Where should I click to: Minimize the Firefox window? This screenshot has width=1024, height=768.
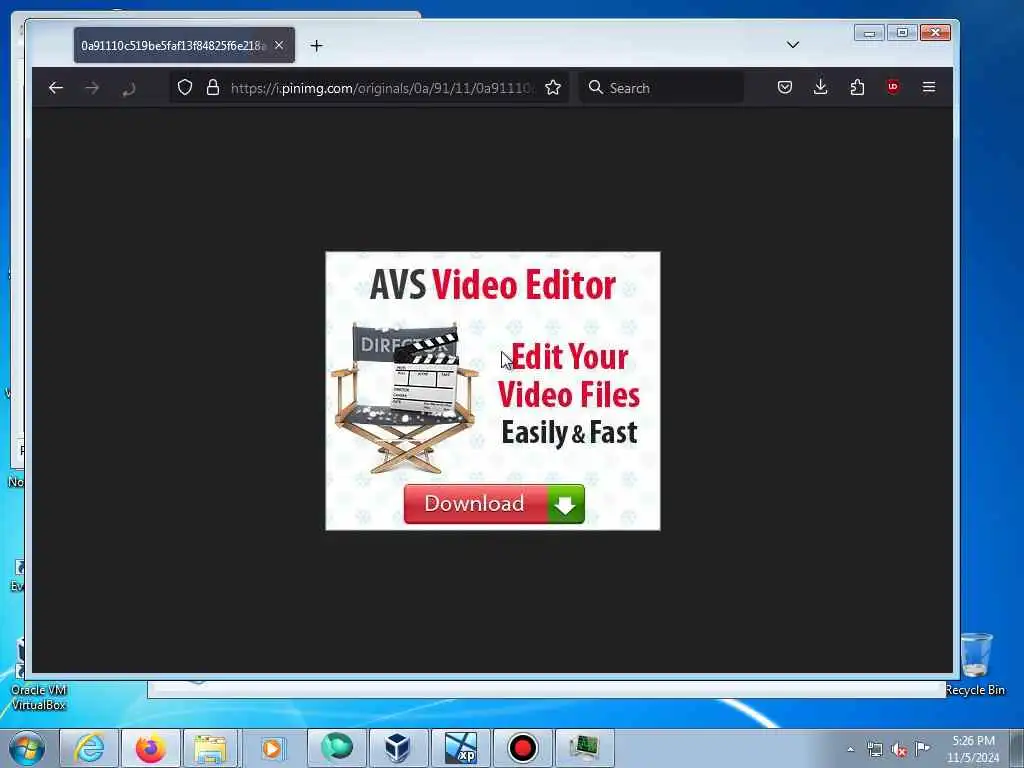pyautogui.click(x=869, y=33)
